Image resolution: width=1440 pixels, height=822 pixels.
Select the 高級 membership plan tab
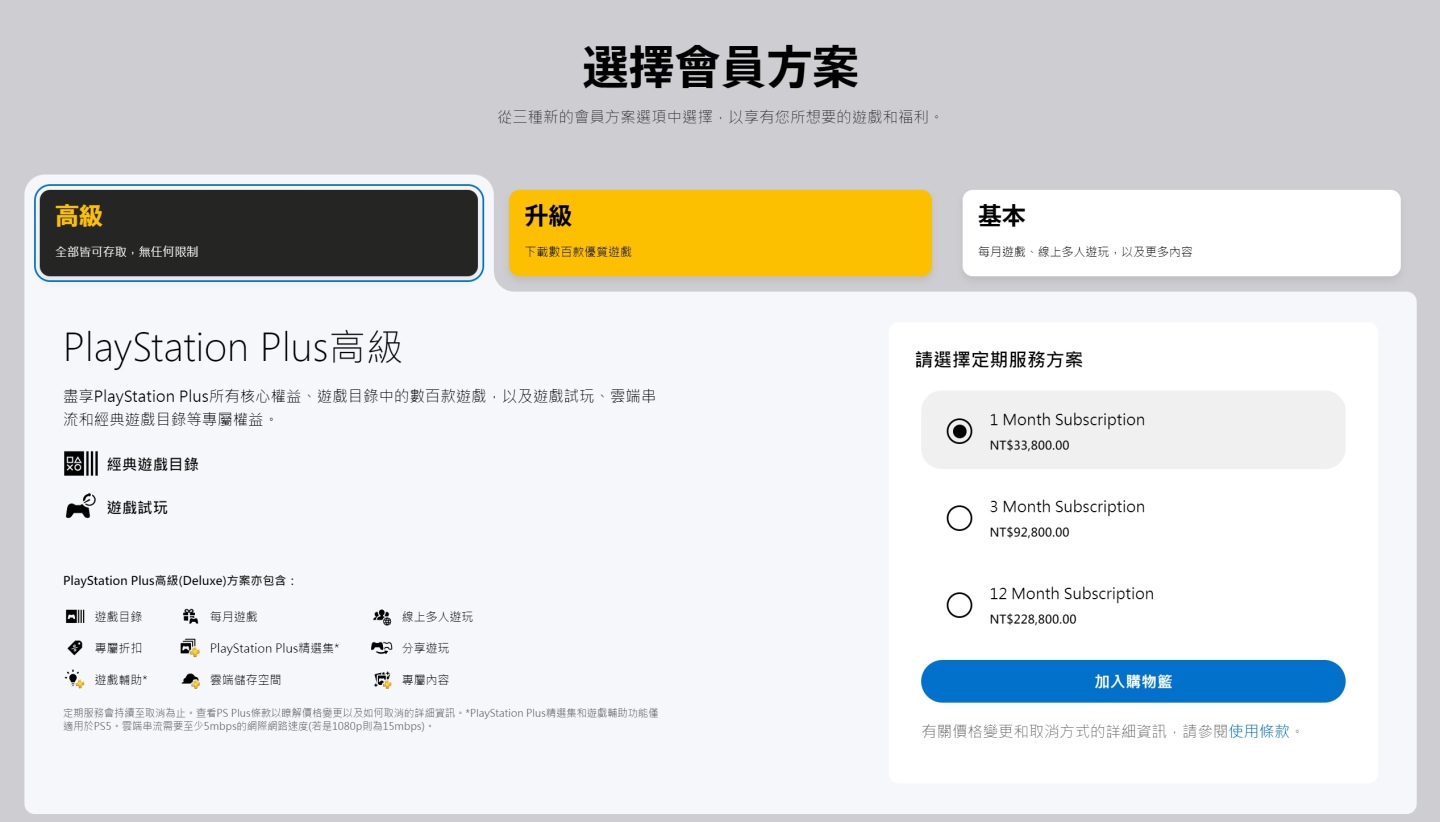tap(259, 233)
